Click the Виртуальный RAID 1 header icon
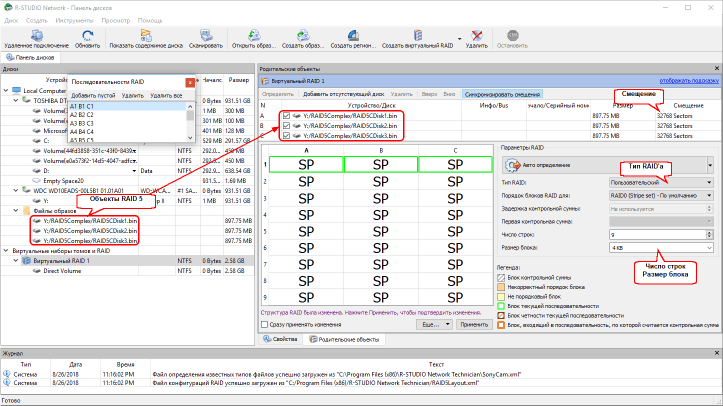The width and height of the screenshot is (723, 406). [x=265, y=81]
